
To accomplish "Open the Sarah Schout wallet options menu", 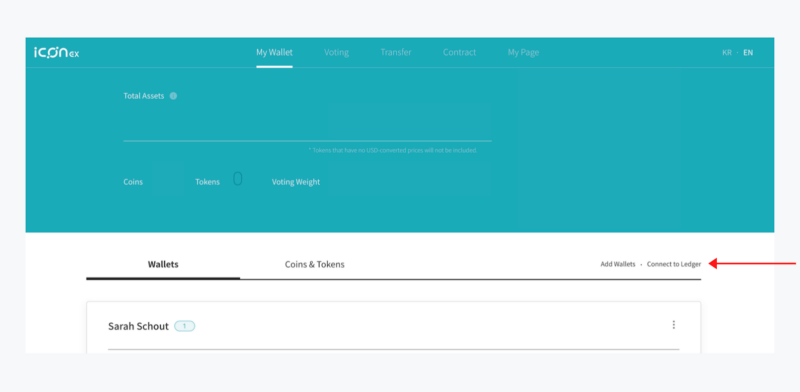I will coord(673,325).
